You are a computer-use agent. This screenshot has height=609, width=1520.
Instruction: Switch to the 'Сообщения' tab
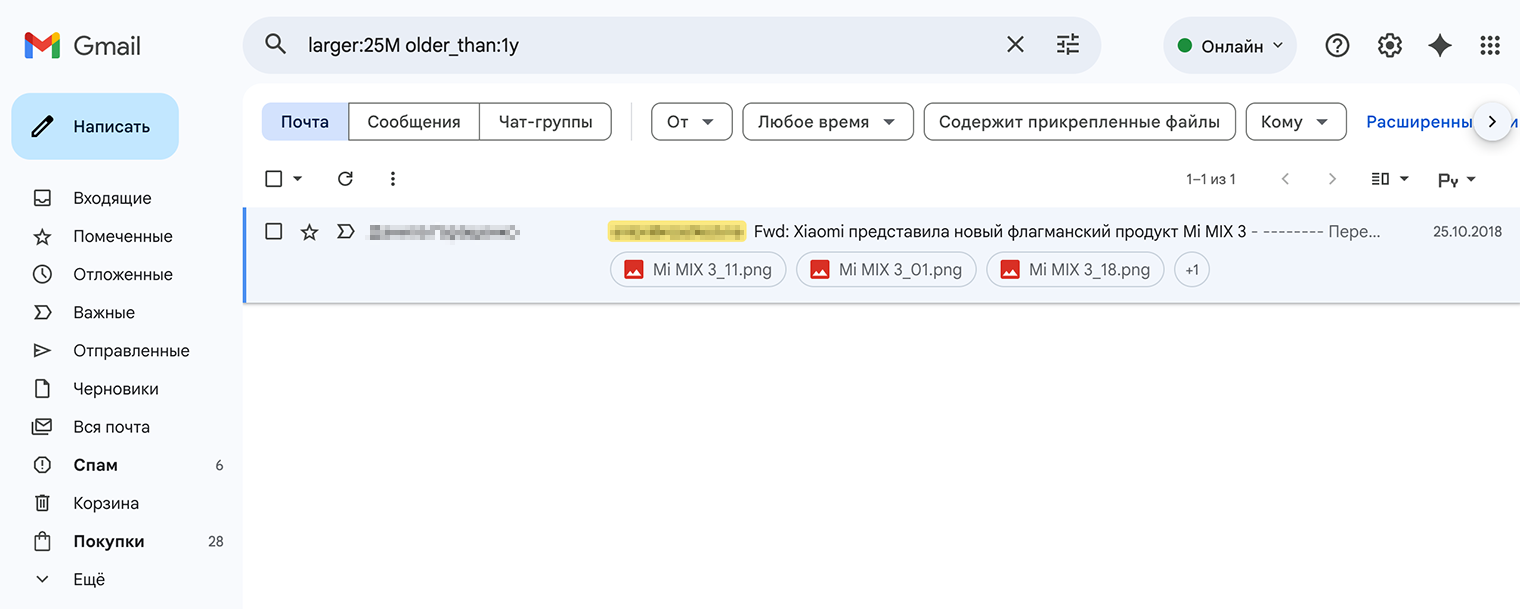[x=413, y=122]
